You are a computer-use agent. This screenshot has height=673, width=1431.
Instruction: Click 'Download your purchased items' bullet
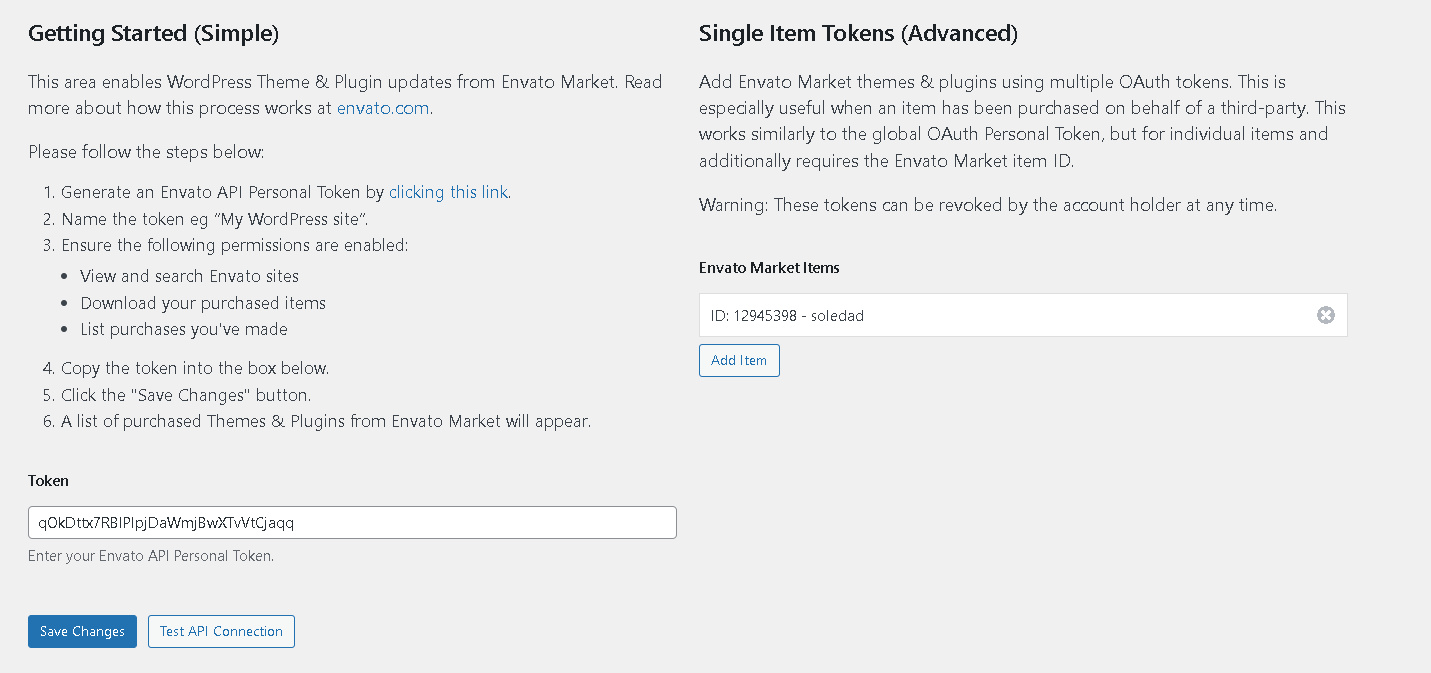203,303
